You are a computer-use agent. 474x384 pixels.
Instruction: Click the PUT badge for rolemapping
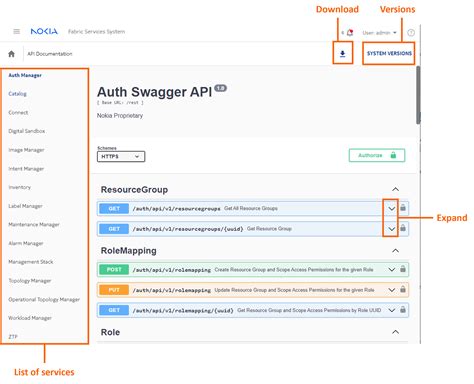tap(114, 290)
